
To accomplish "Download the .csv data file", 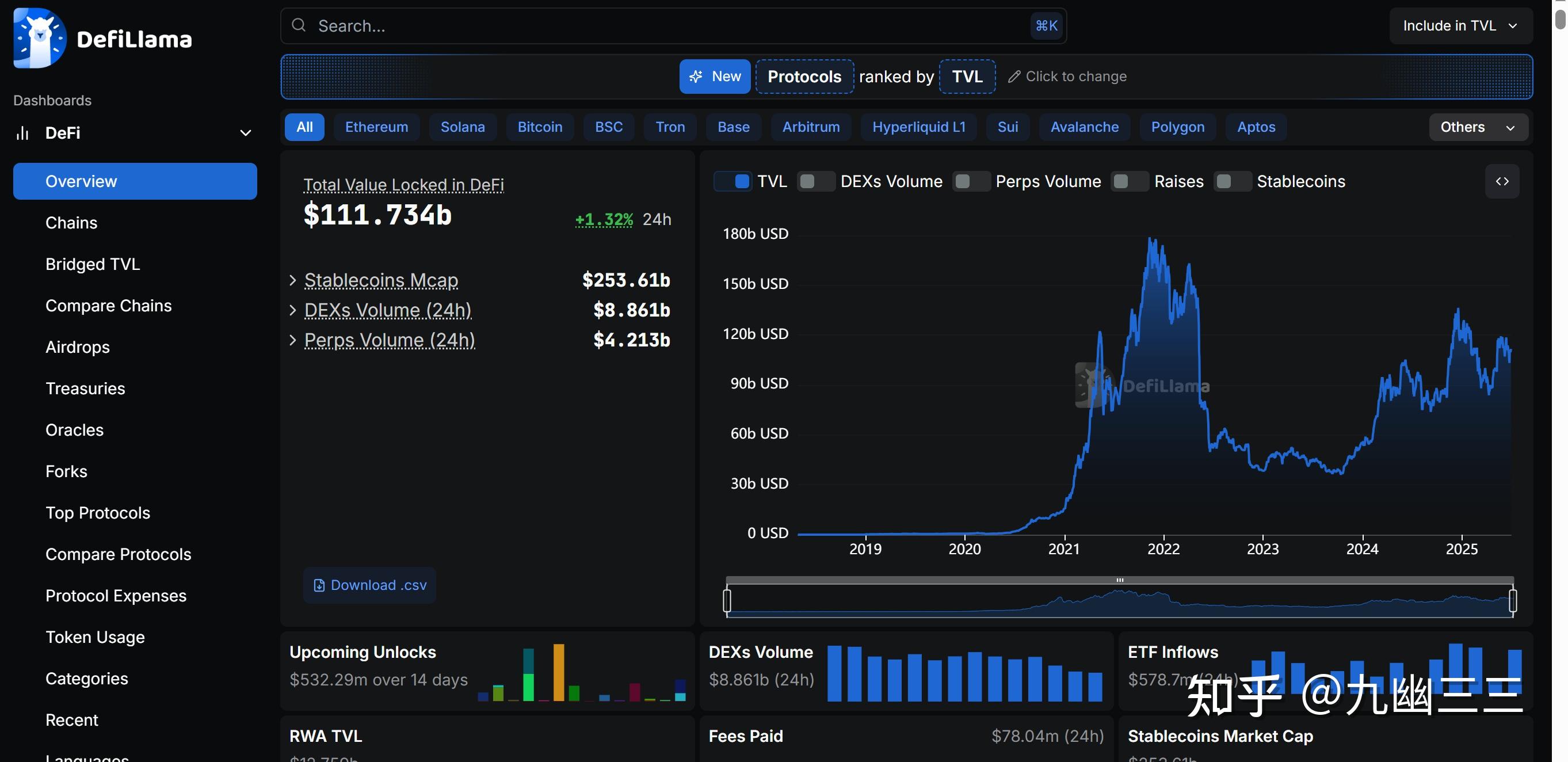I will [377, 585].
